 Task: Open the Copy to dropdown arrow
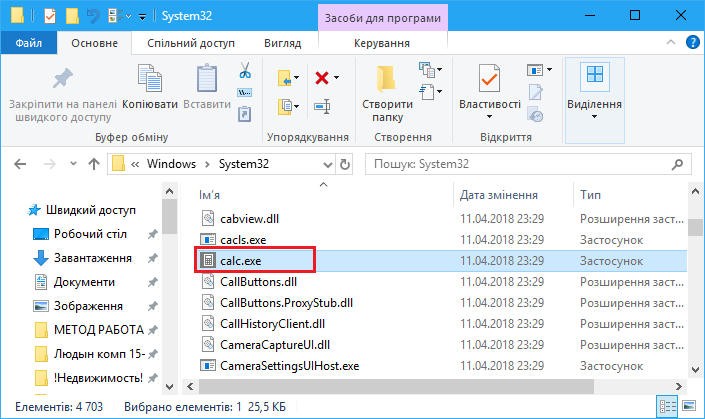(x=296, y=107)
